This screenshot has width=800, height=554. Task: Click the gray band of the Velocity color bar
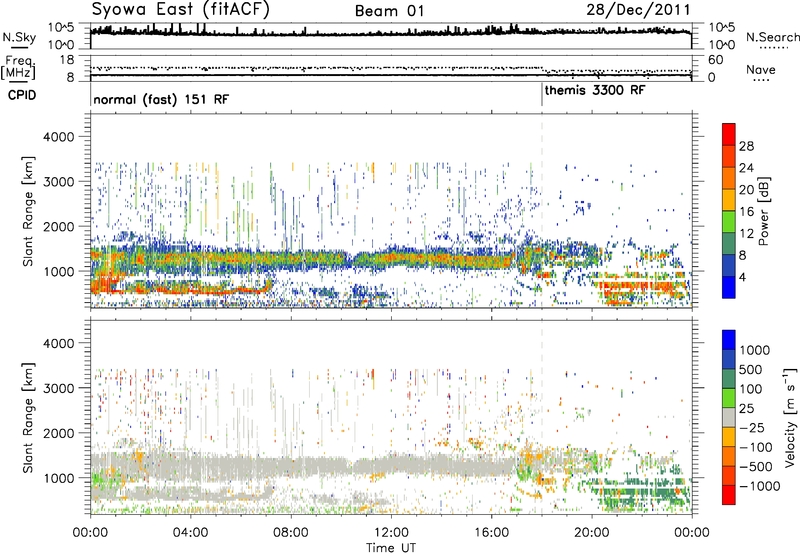[729, 418]
